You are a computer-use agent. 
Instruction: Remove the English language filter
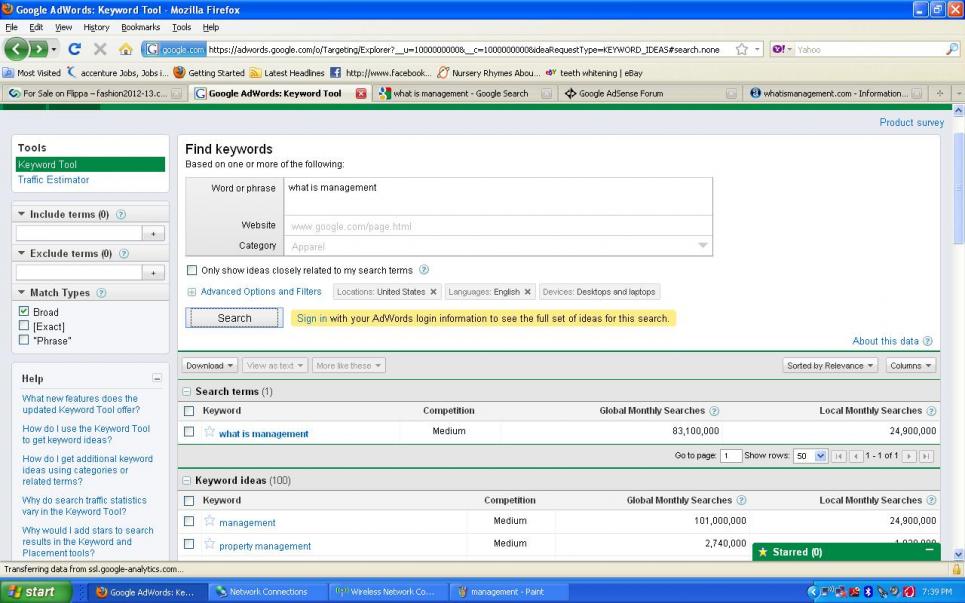(x=527, y=292)
